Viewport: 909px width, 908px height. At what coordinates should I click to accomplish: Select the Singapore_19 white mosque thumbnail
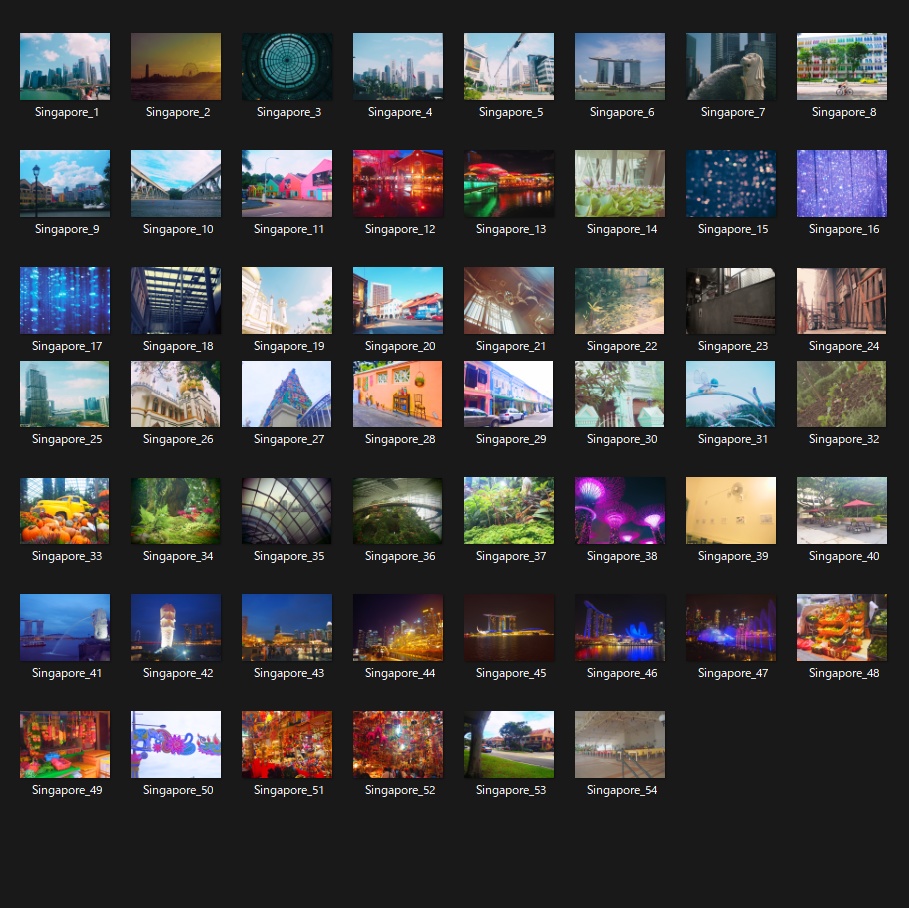click(x=287, y=300)
